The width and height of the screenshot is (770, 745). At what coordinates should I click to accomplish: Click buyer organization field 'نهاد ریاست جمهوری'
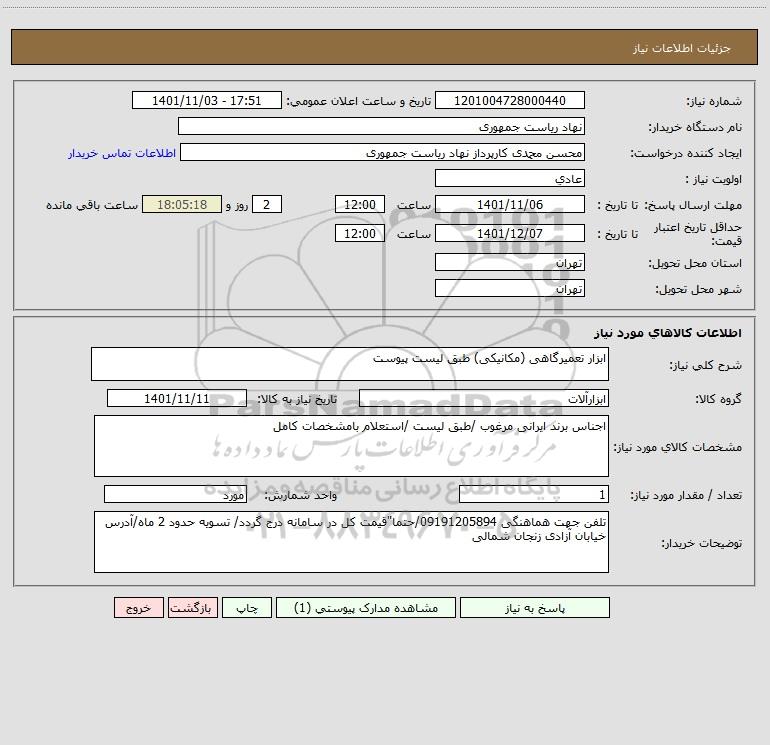381,126
